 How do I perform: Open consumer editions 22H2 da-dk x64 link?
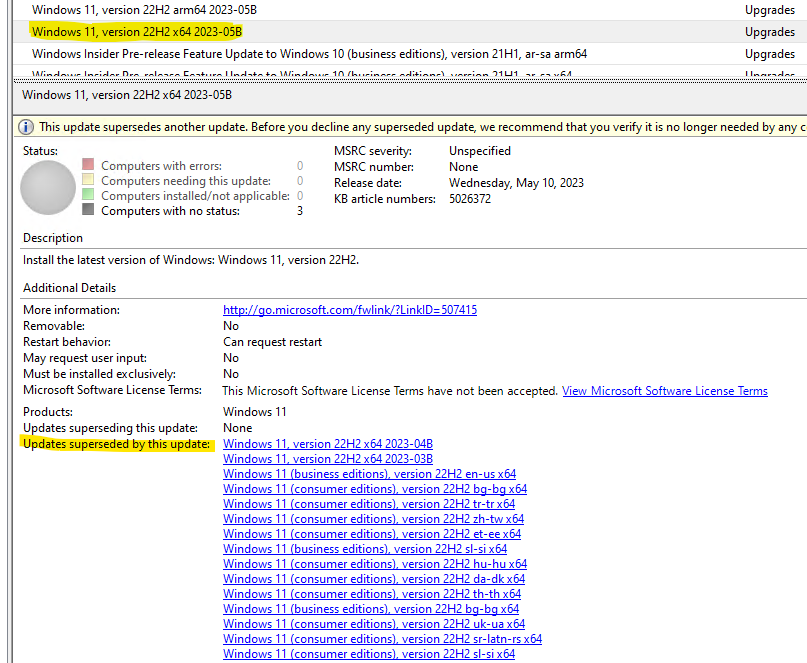(x=374, y=579)
